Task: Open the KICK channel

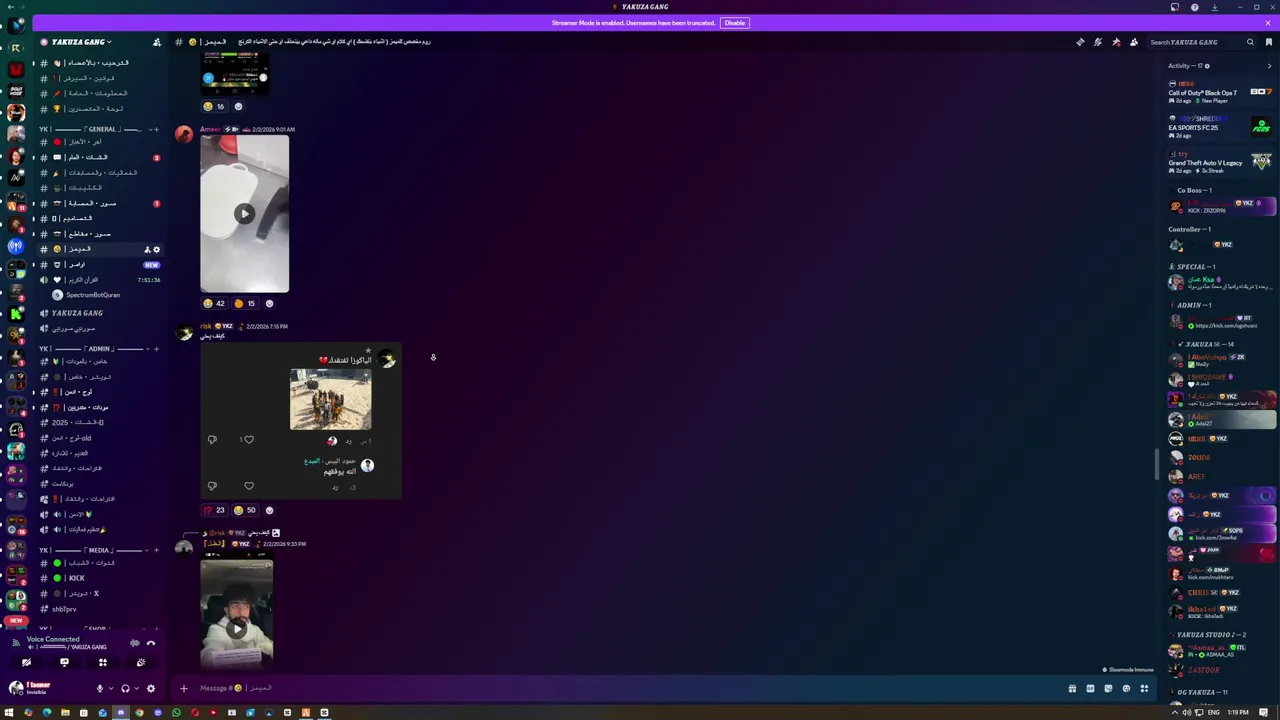Action: (x=100, y=578)
